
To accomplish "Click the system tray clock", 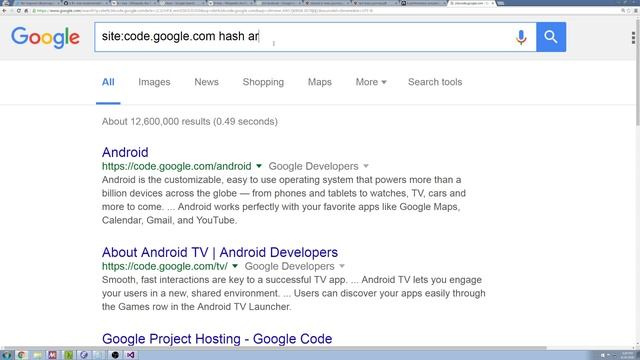I will pos(627,355).
